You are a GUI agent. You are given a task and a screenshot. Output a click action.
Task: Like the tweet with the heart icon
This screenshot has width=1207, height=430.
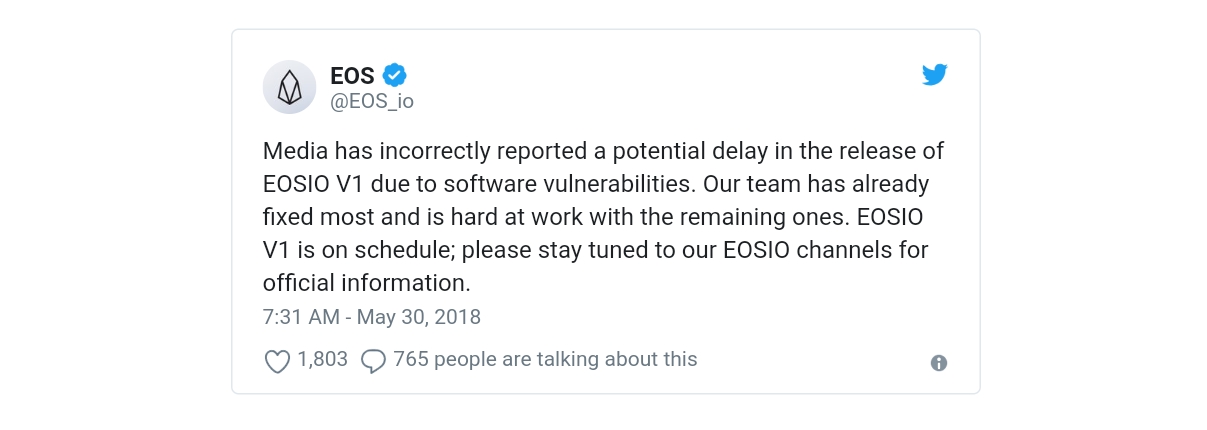tap(277, 361)
